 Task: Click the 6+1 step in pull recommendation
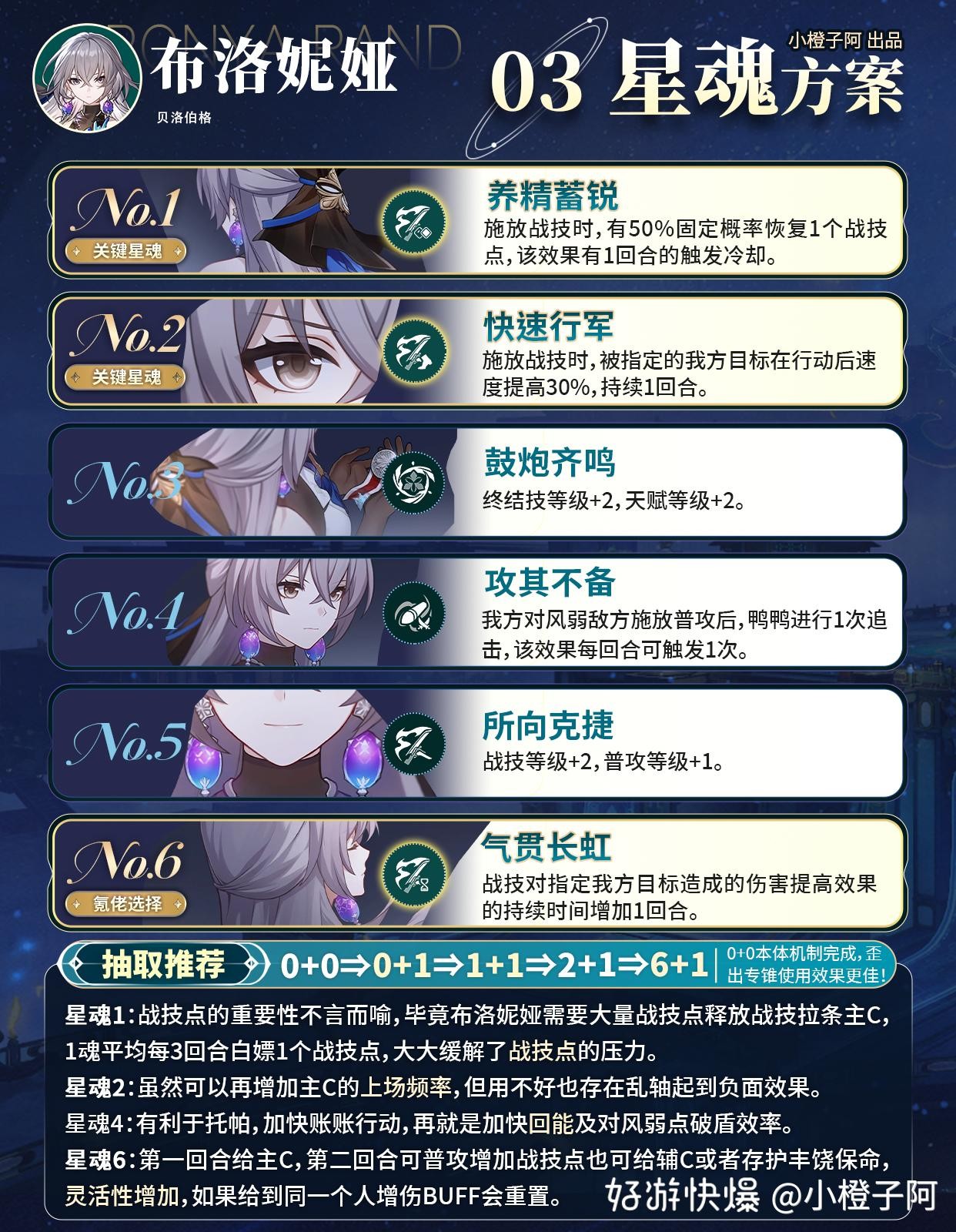pyautogui.click(x=678, y=965)
